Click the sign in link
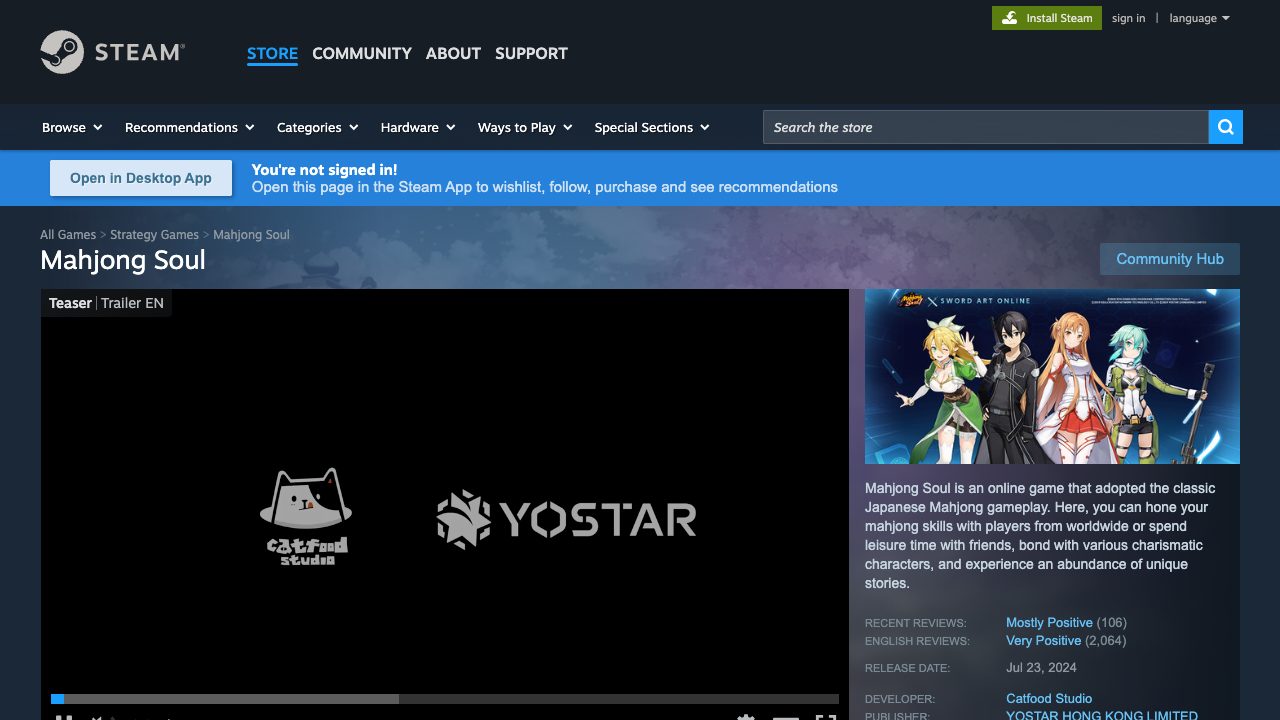The image size is (1280, 720). tap(1128, 18)
